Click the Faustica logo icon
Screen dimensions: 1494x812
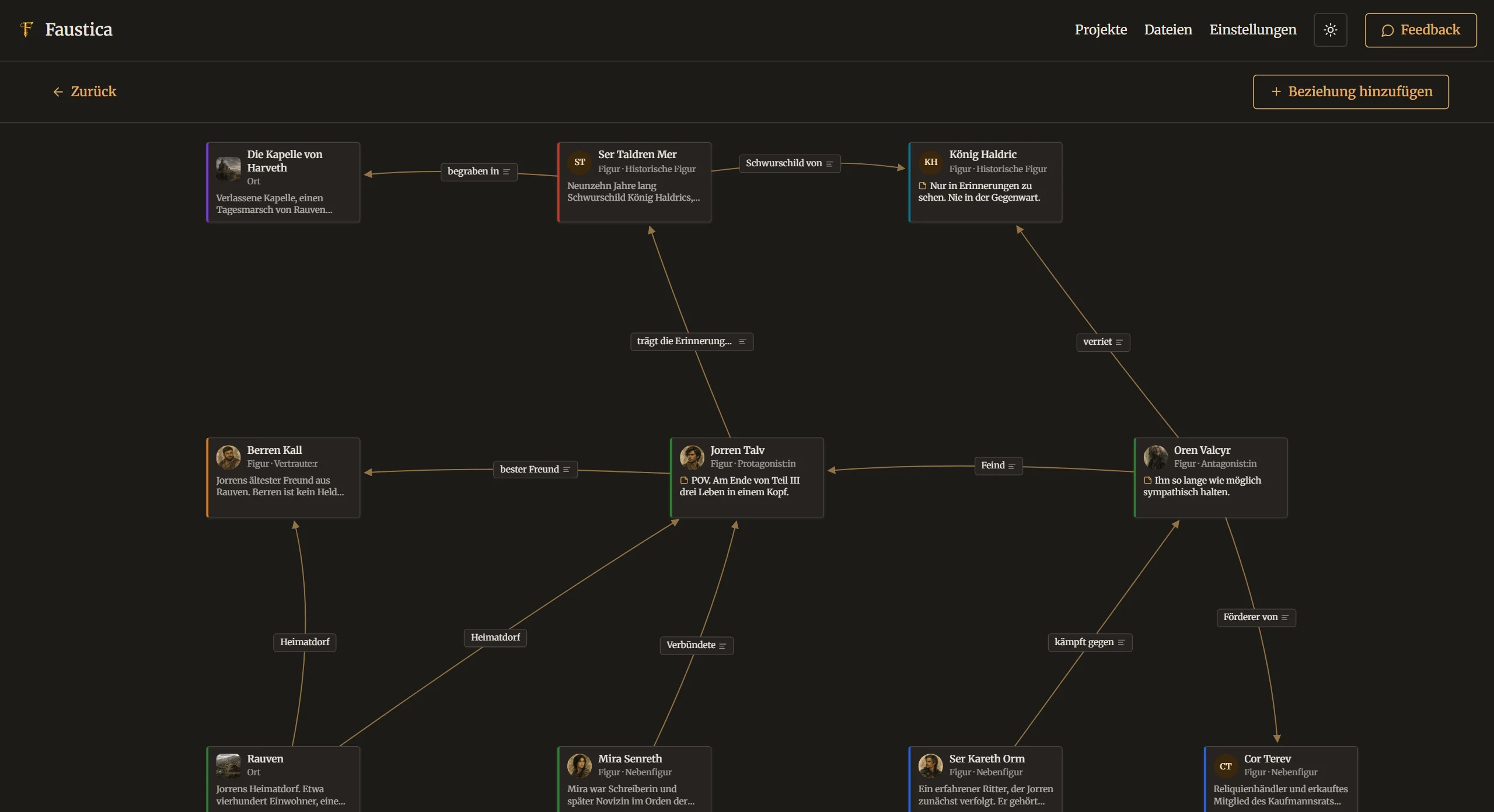tap(26, 29)
